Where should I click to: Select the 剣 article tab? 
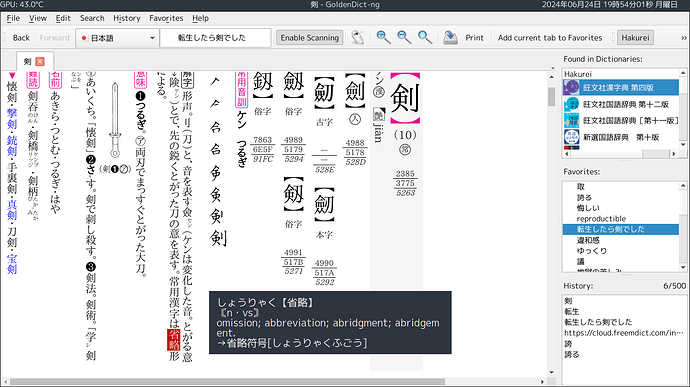coord(35,61)
